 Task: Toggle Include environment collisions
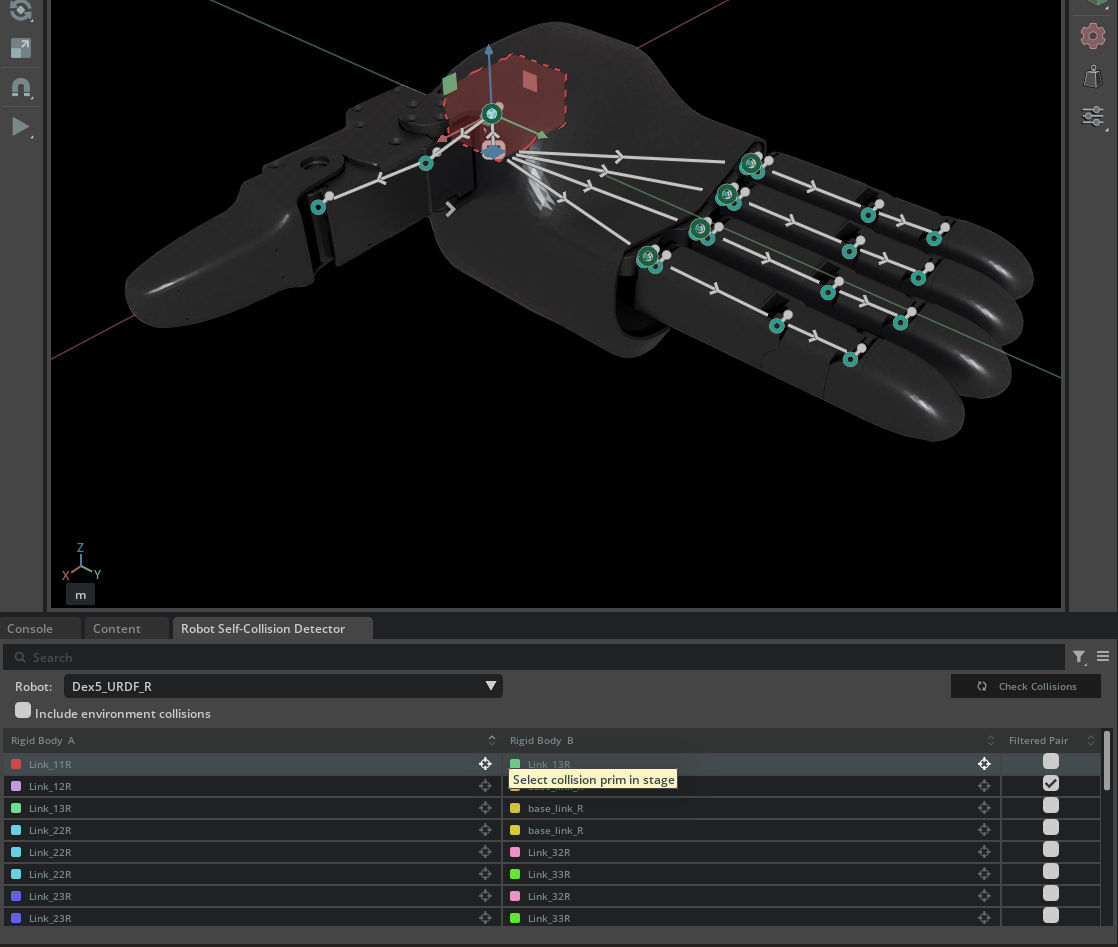click(23, 709)
